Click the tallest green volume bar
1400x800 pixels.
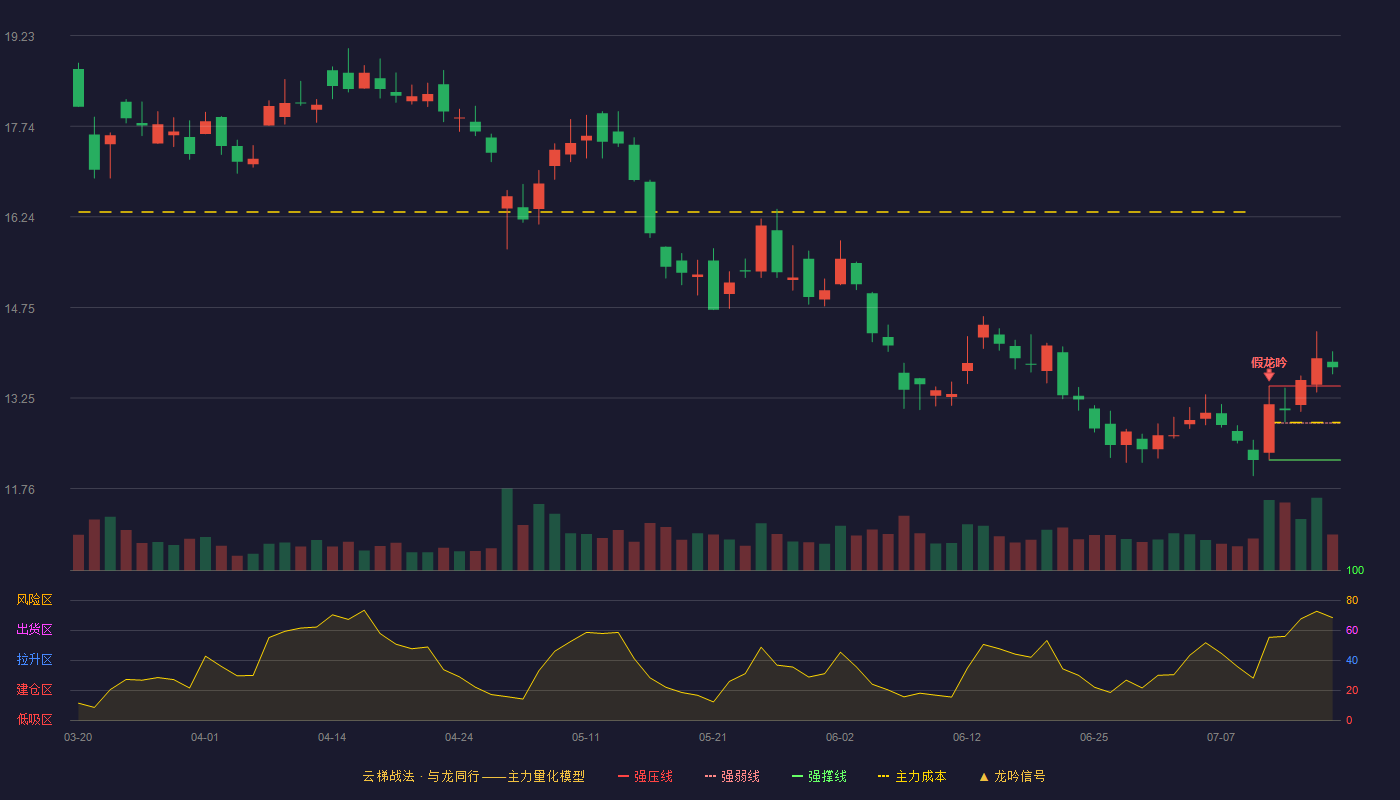pos(507,529)
